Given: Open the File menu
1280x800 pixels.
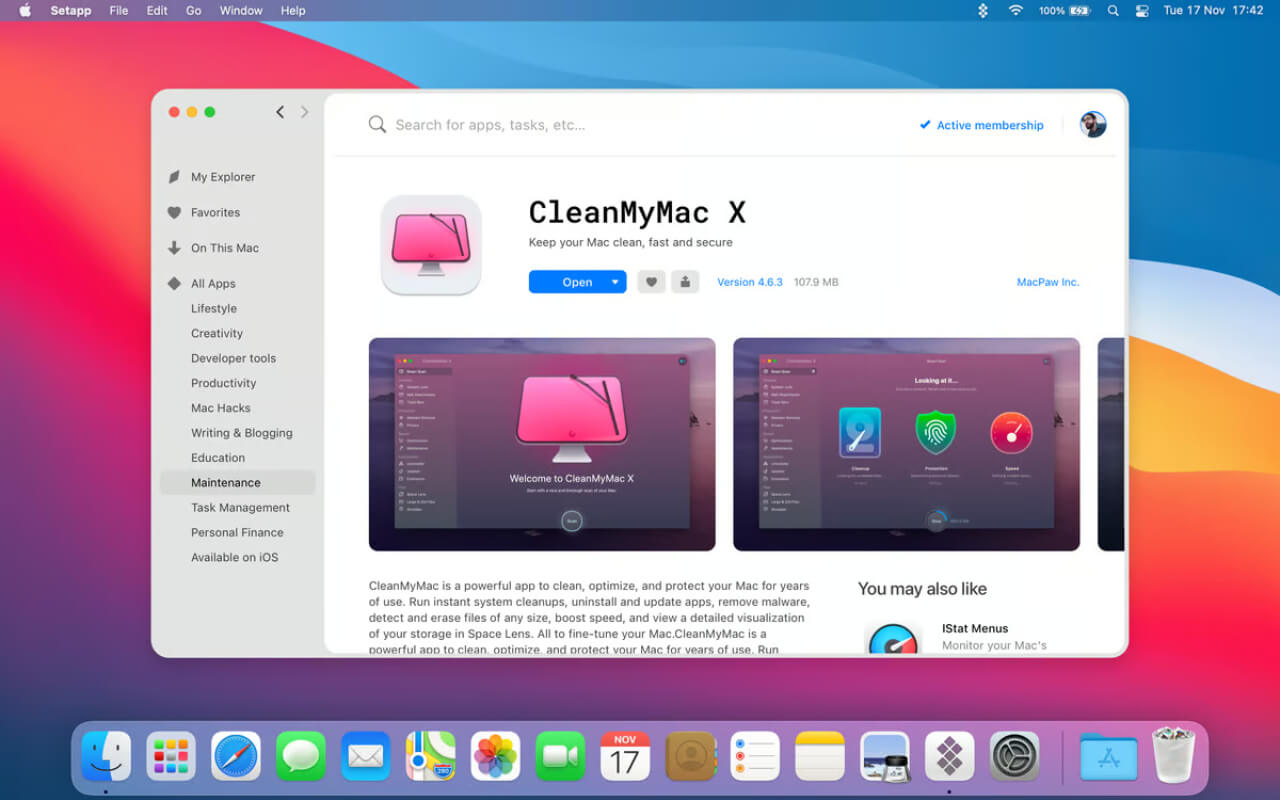Looking at the screenshot, I should point(119,11).
